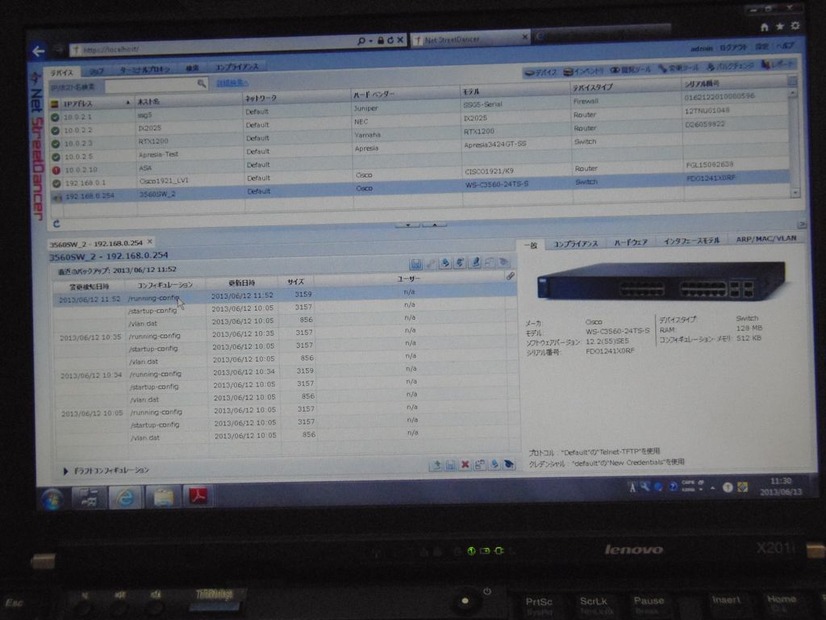Click the refresh icon below device list
The width and height of the screenshot is (826, 620).
coord(56,224)
